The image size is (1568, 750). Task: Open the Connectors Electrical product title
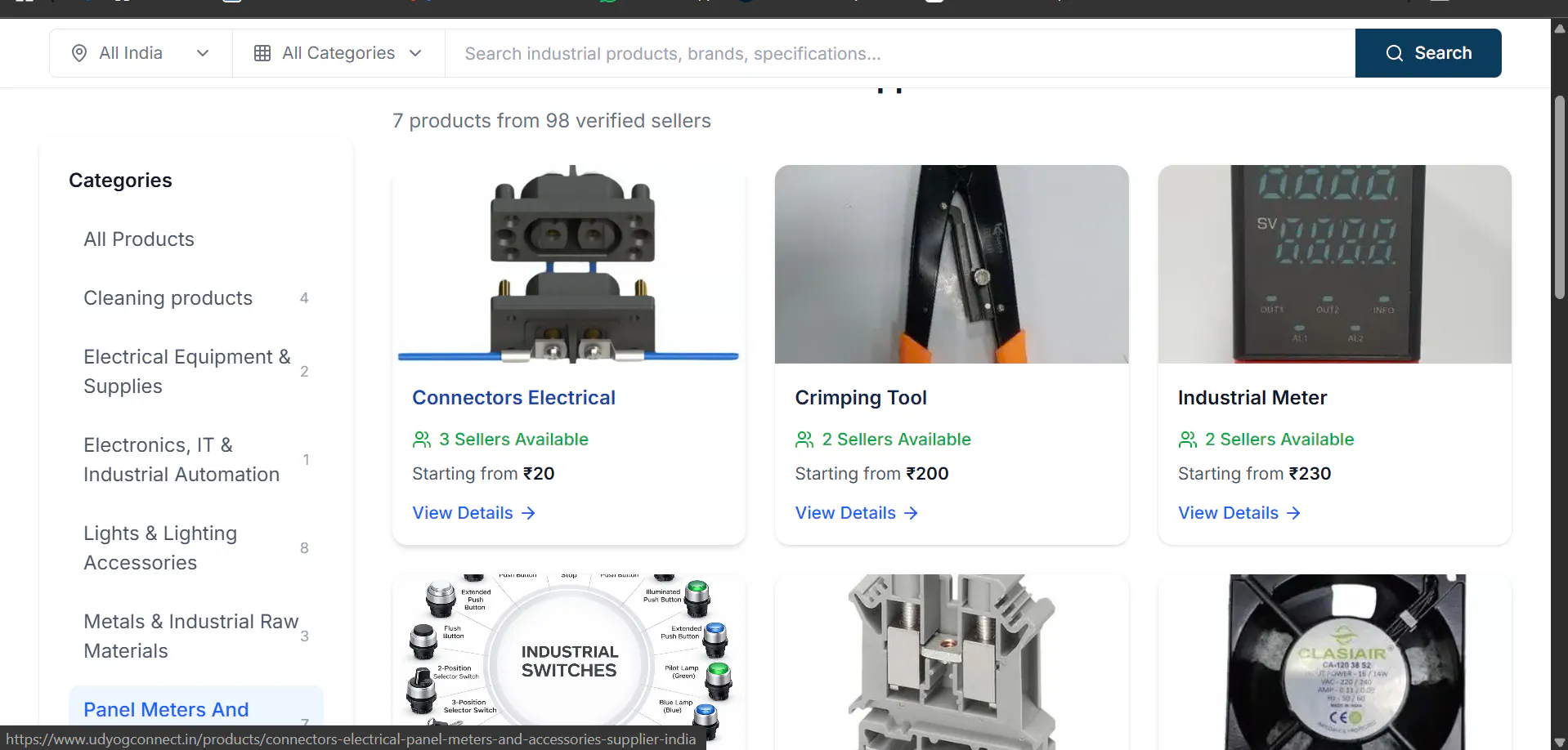coord(513,398)
